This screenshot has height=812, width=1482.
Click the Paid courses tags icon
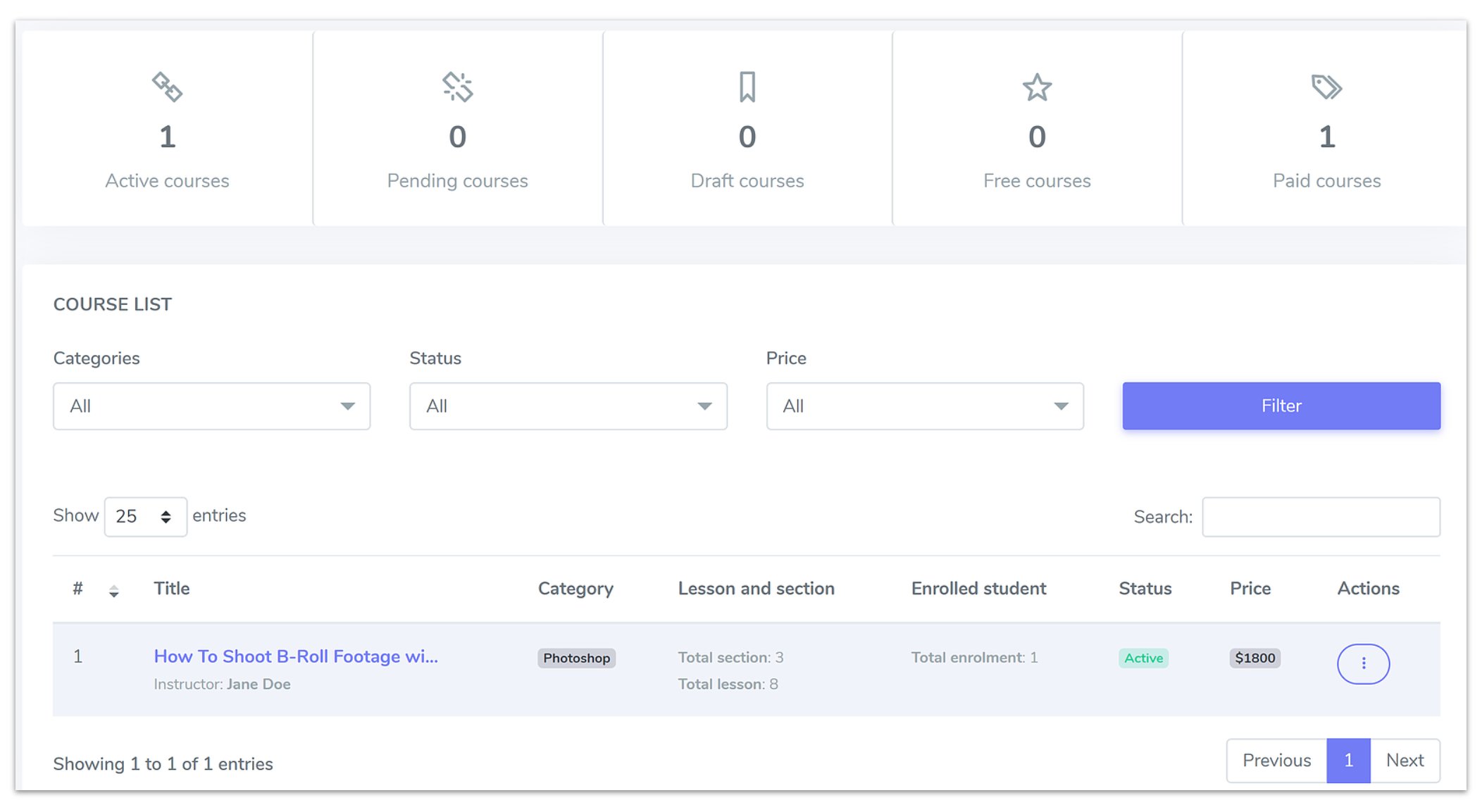point(1326,87)
